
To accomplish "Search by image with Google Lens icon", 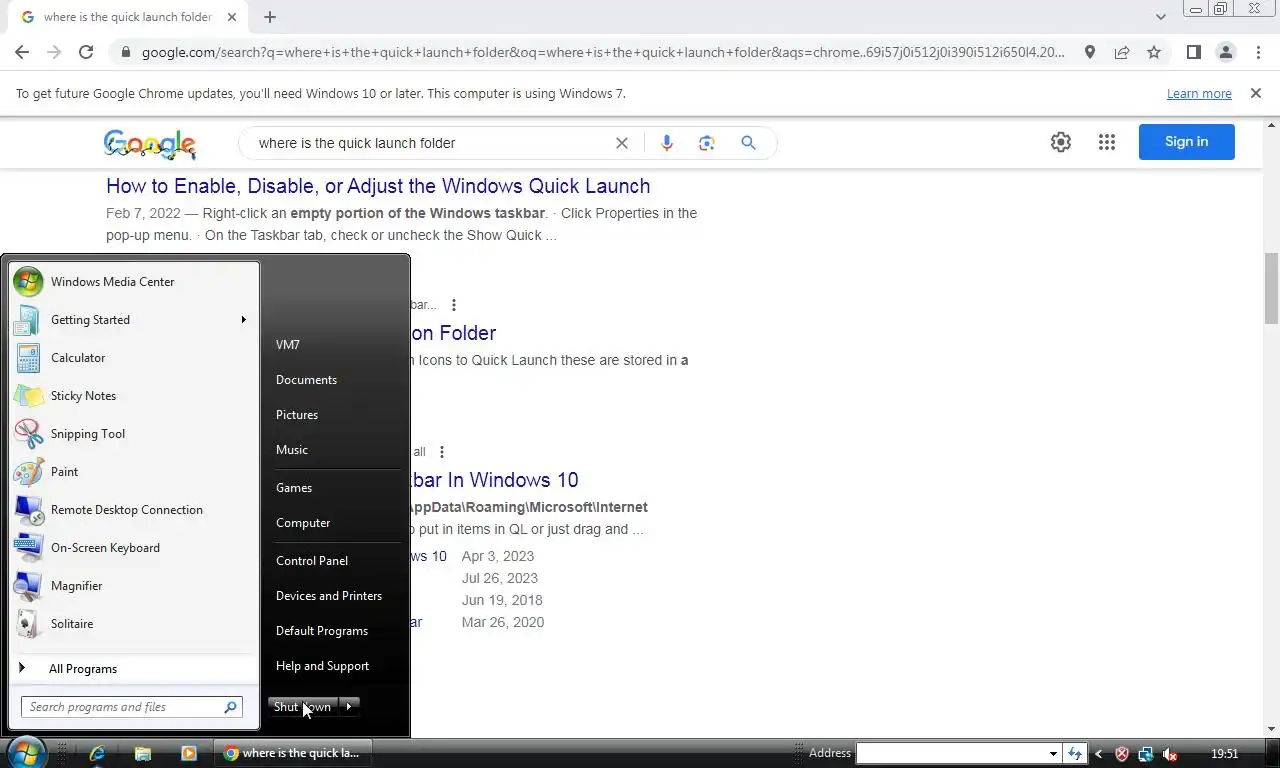I will tap(707, 143).
